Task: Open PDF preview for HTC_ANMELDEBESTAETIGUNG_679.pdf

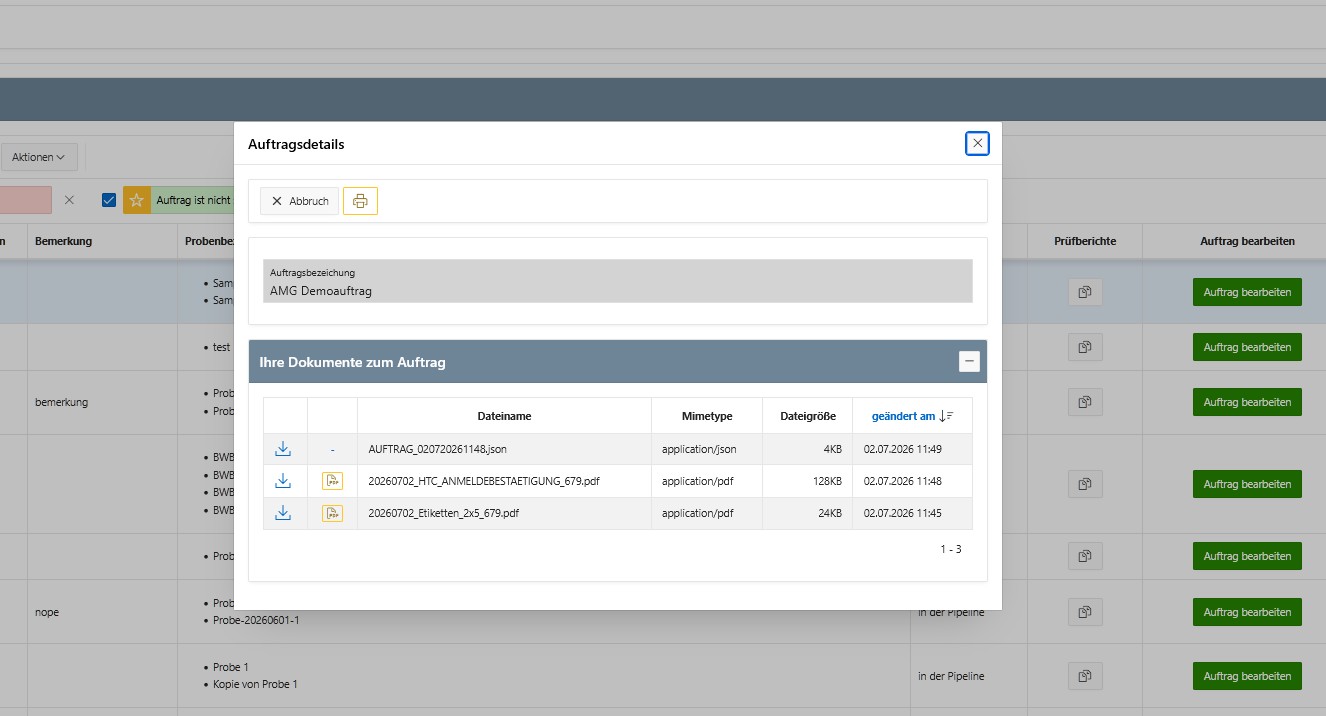Action: point(332,481)
